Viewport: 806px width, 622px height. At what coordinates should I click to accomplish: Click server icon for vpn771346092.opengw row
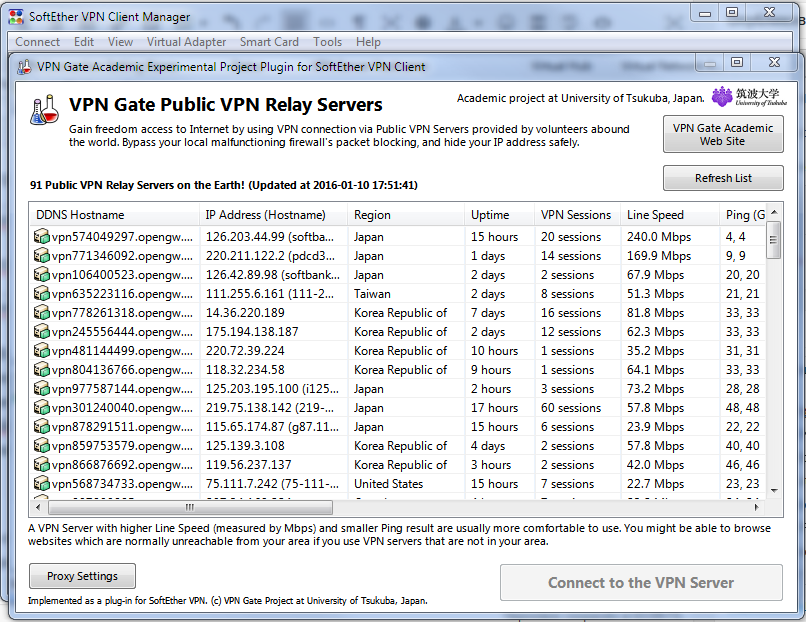[x=41, y=255]
